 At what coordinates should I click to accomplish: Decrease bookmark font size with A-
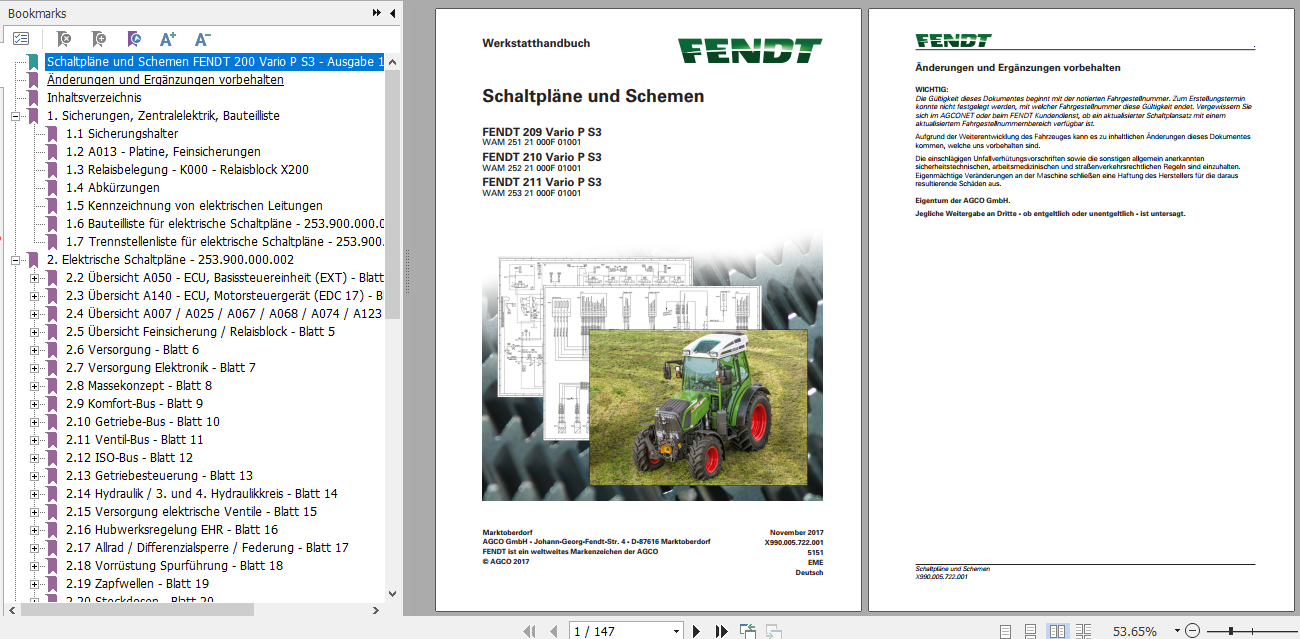202,39
